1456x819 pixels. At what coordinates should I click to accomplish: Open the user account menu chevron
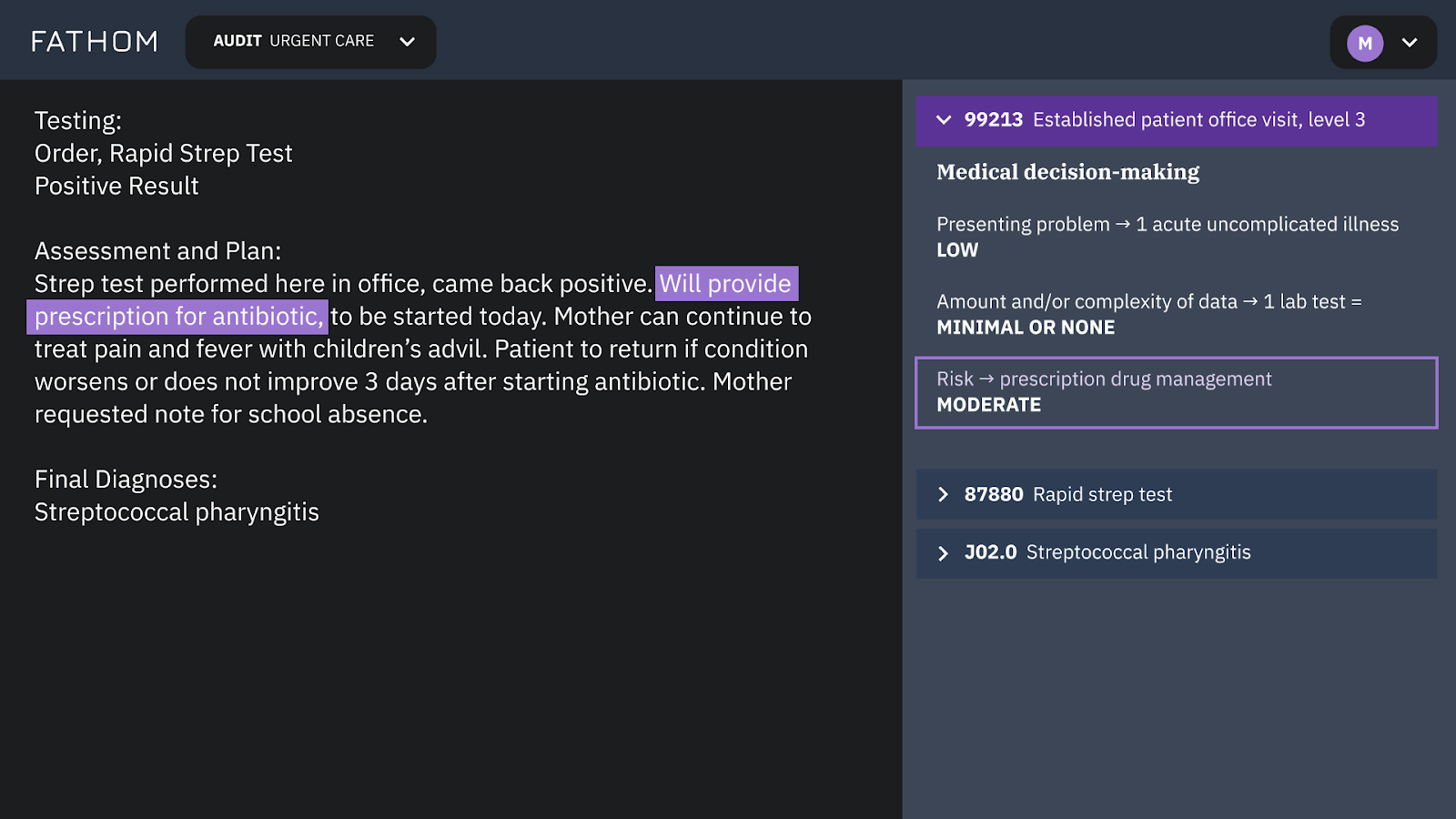1410,43
